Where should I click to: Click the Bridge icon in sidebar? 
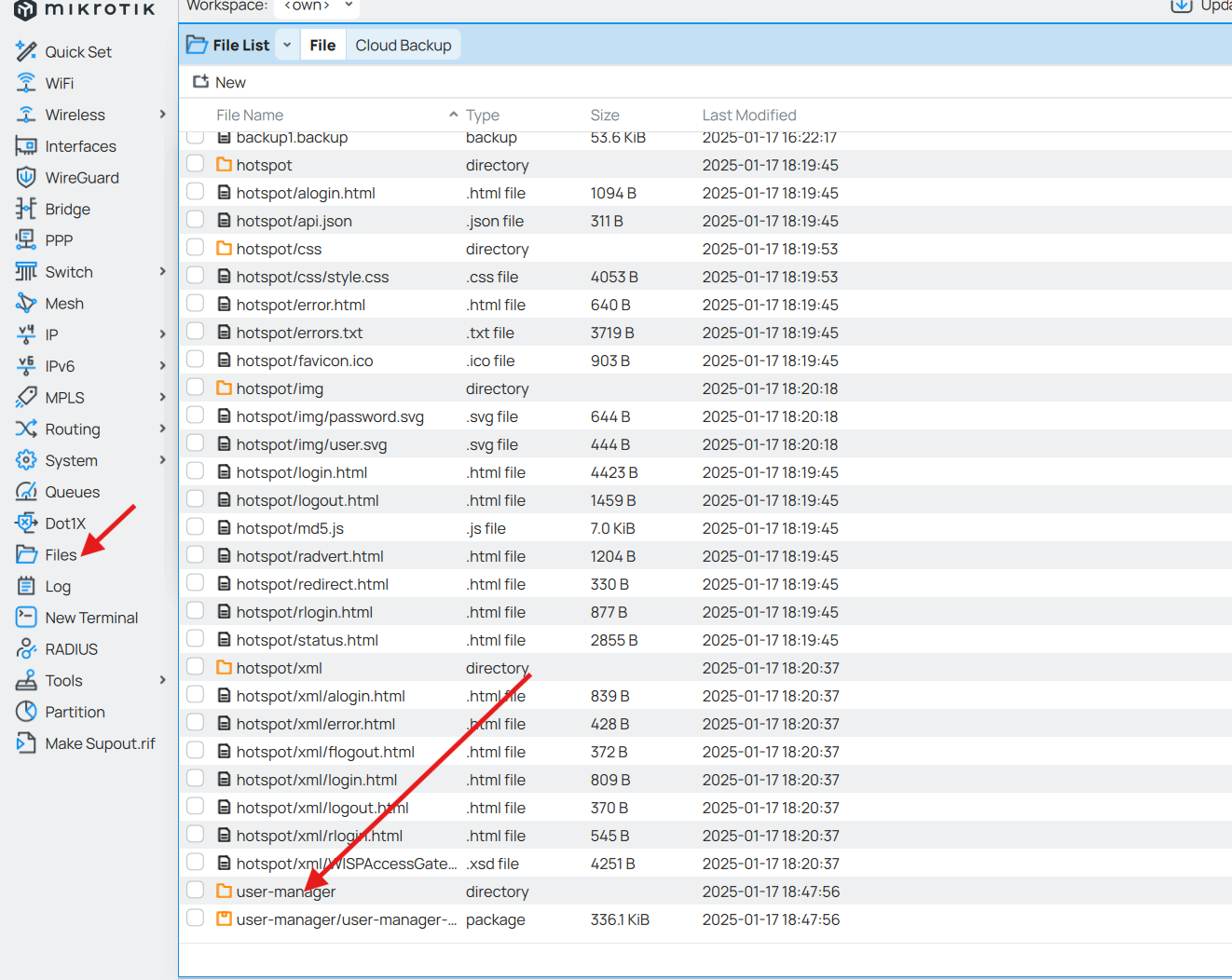pos(26,209)
